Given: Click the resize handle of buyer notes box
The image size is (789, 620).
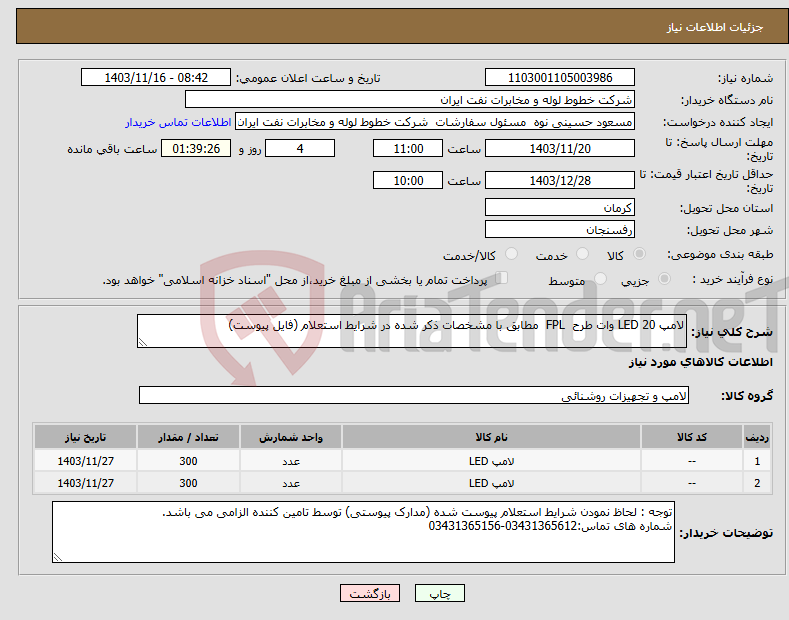Looking at the screenshot, I should pyautogui.click(x=58, y=557).
